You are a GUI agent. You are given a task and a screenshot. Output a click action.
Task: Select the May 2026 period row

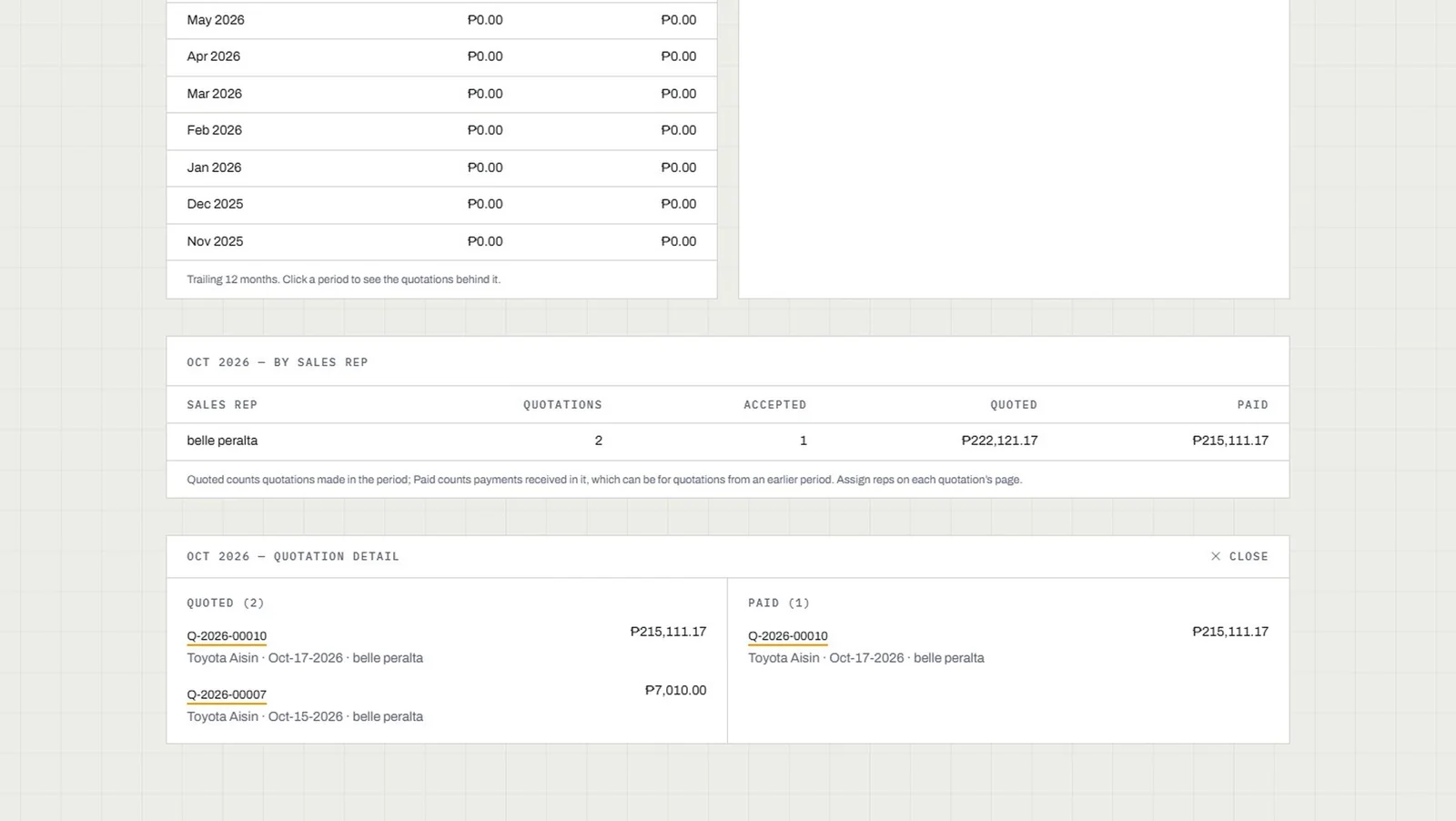(441, 20)
